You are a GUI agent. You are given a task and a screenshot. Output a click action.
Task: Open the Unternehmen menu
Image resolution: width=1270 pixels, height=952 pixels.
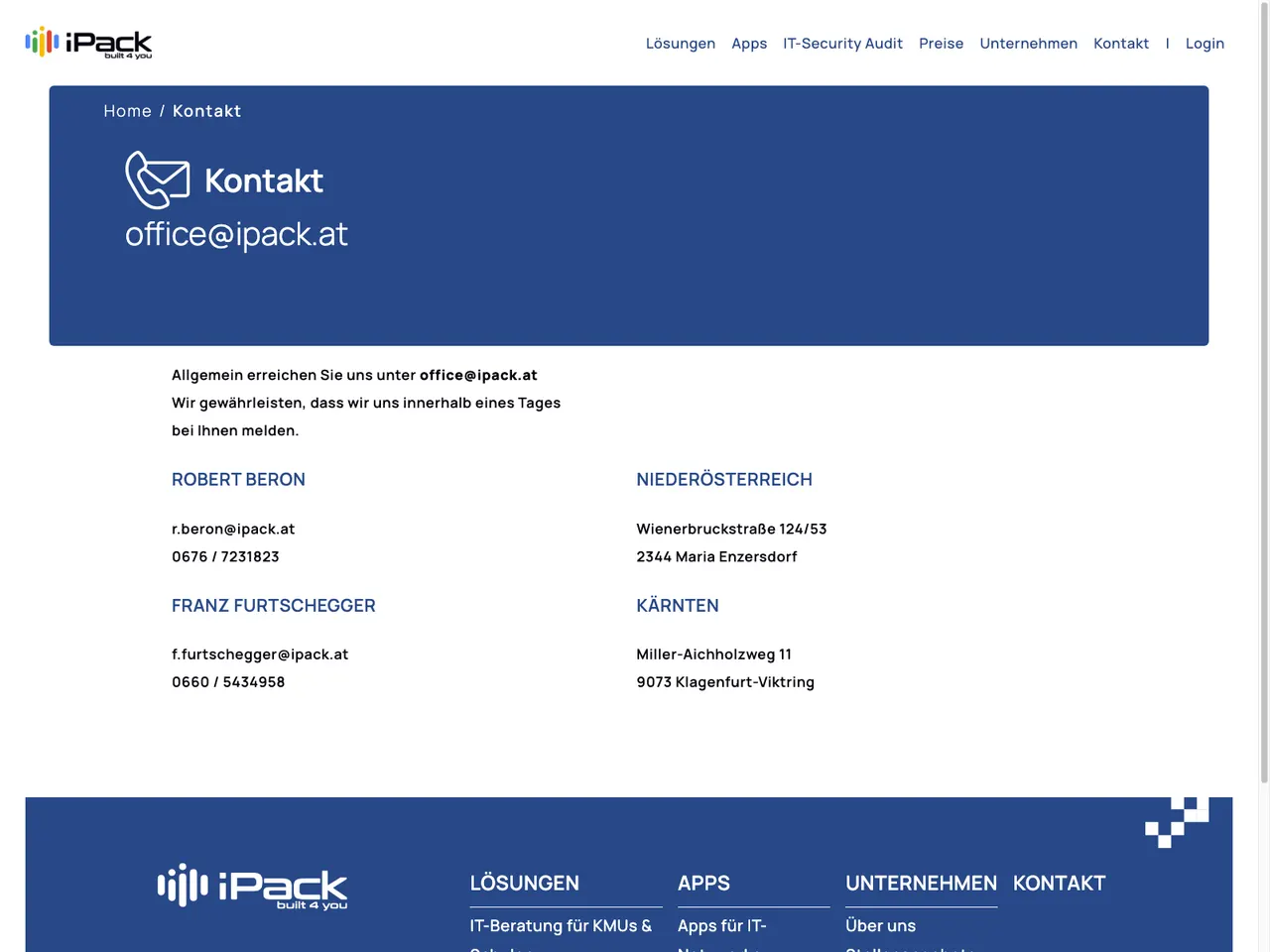tap(1028, 44)
